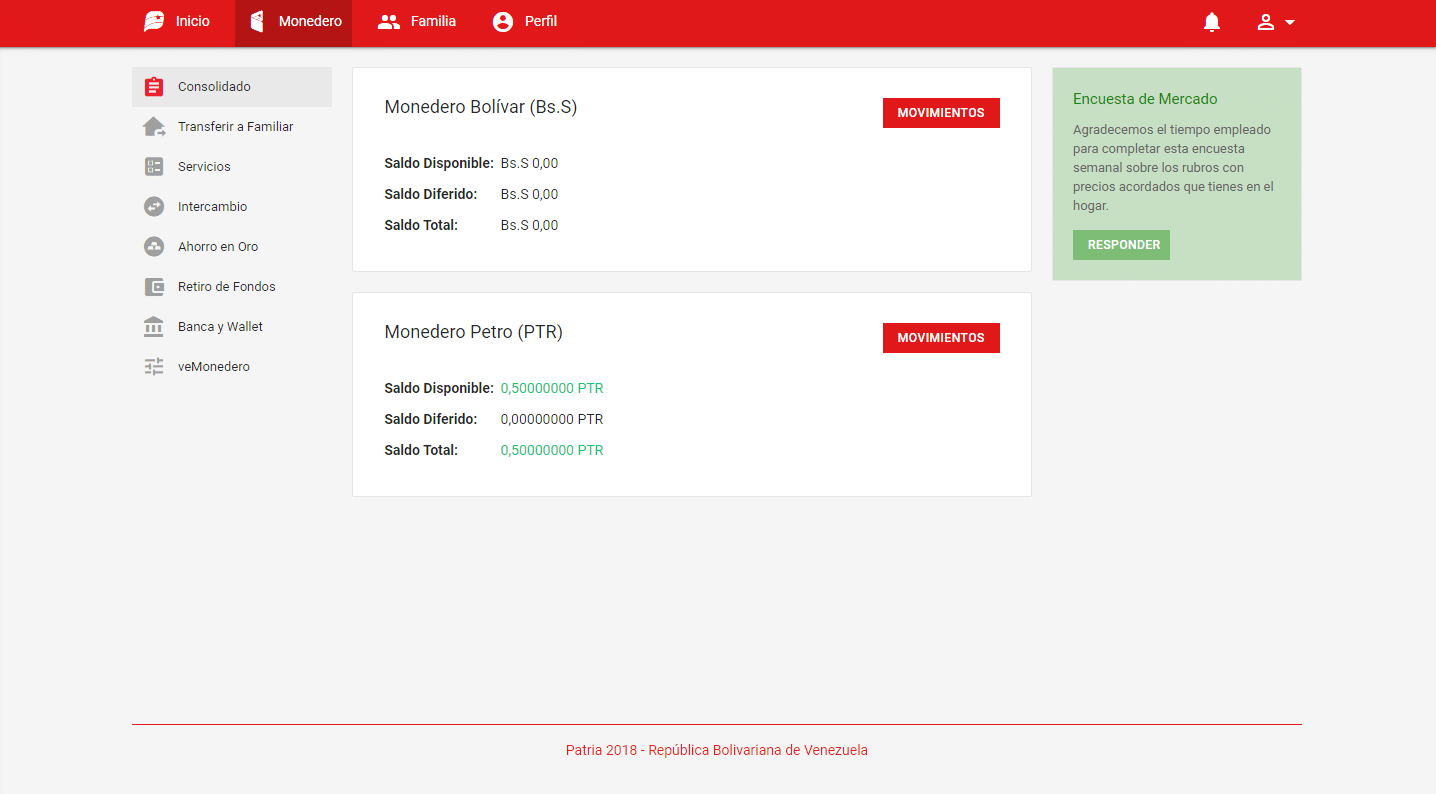
Task: Open the Familia tab label
Action: 433,21
